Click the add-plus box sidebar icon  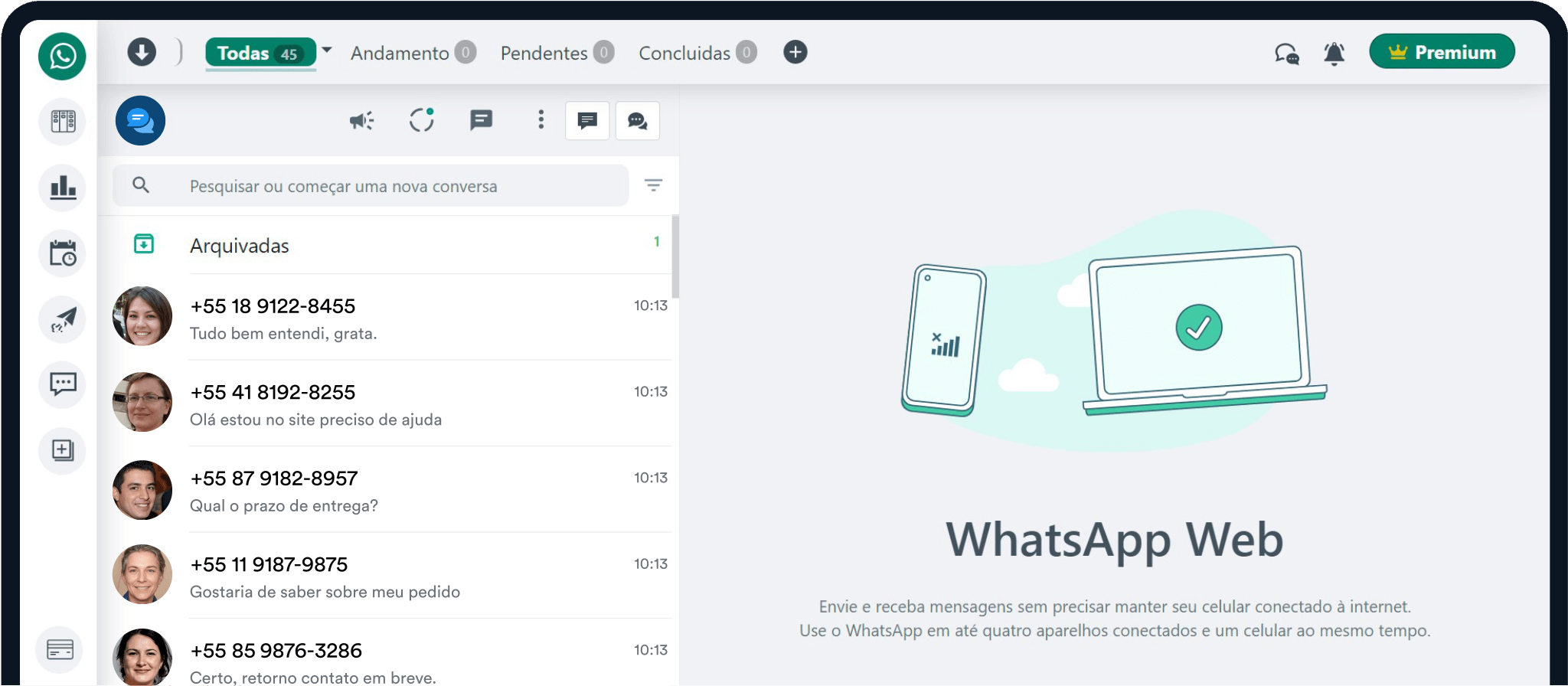tap(63, 450)
